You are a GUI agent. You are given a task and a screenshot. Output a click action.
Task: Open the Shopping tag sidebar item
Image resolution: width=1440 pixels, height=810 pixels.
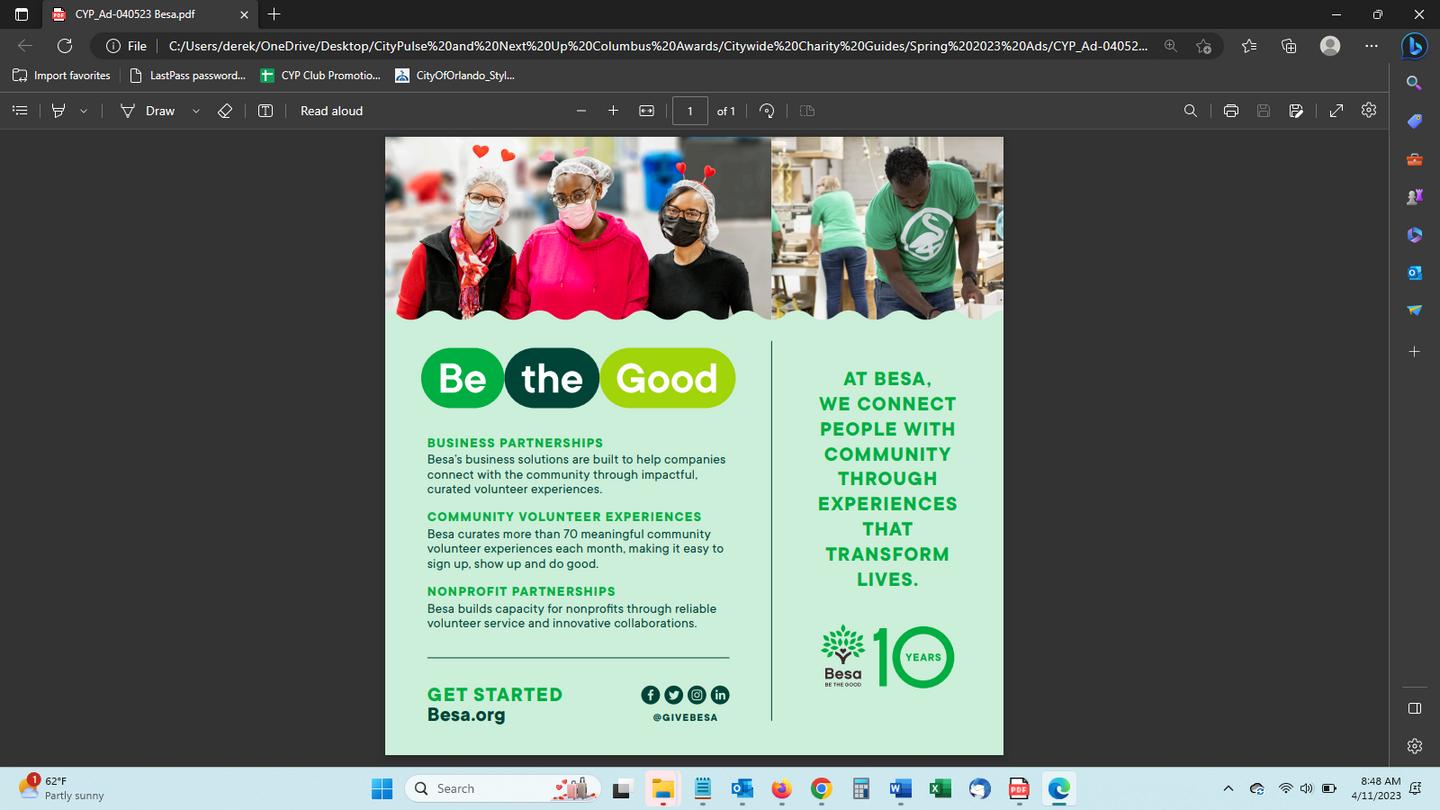pyautogui.click(x=1414, y=121)
